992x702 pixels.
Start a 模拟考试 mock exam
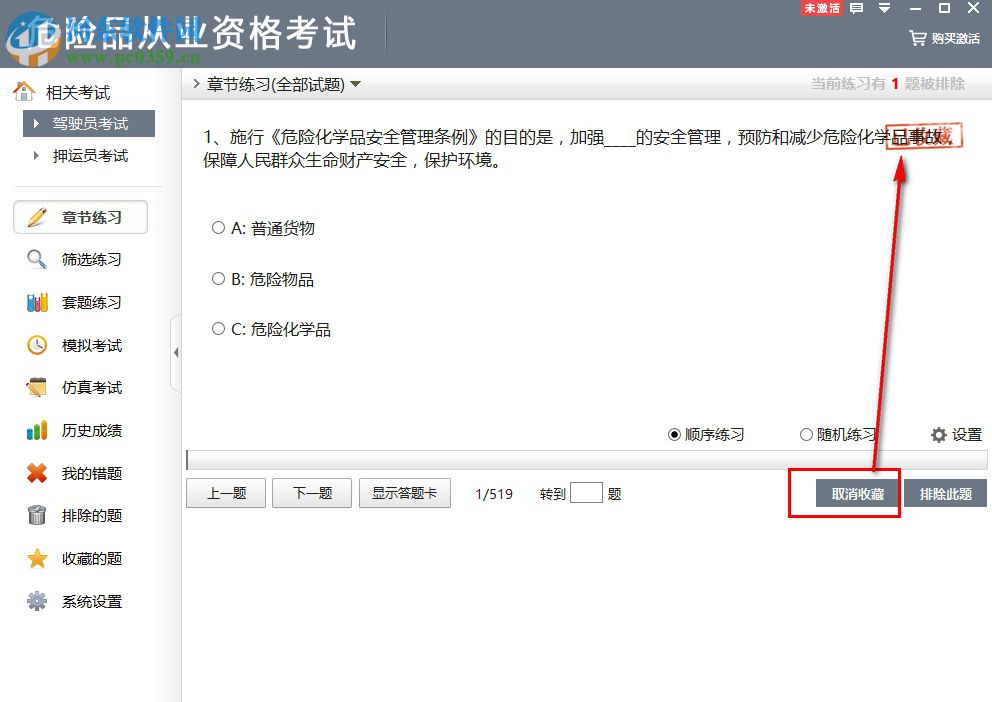click(x=83, y=344)
